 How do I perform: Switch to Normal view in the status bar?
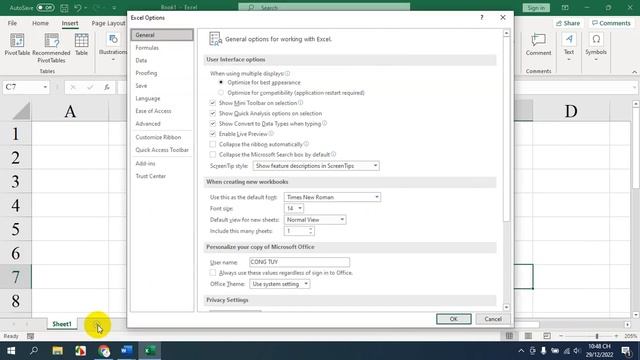[x=509, y=336]
